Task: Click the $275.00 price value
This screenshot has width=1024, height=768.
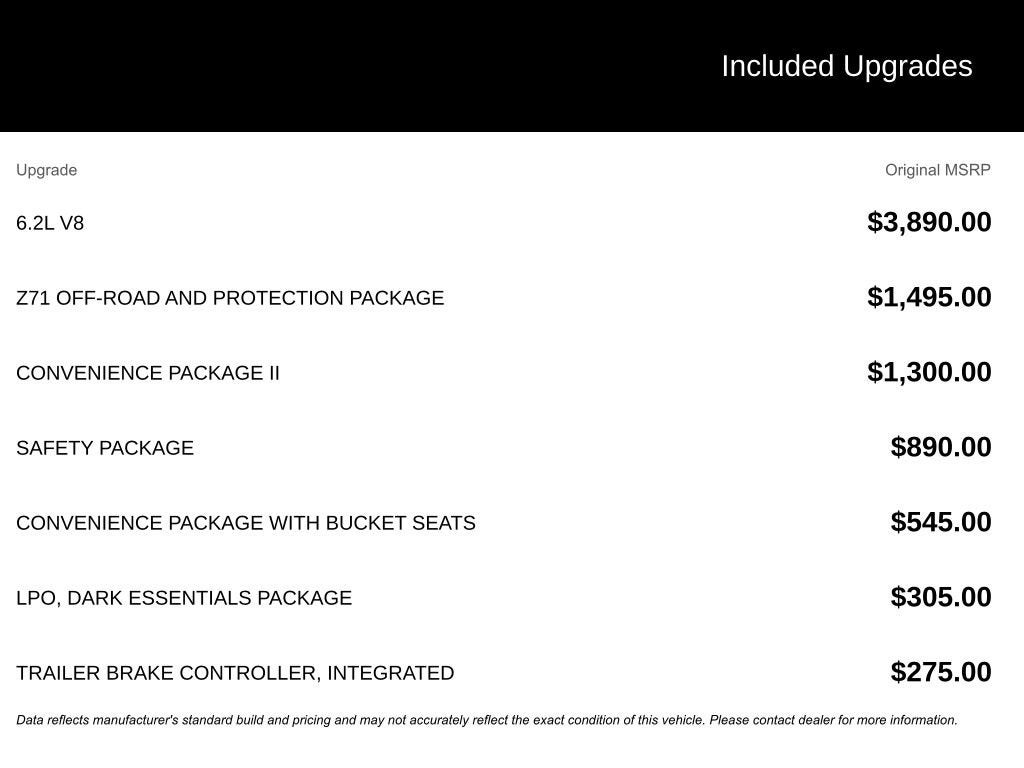Action: pos(941,673)
